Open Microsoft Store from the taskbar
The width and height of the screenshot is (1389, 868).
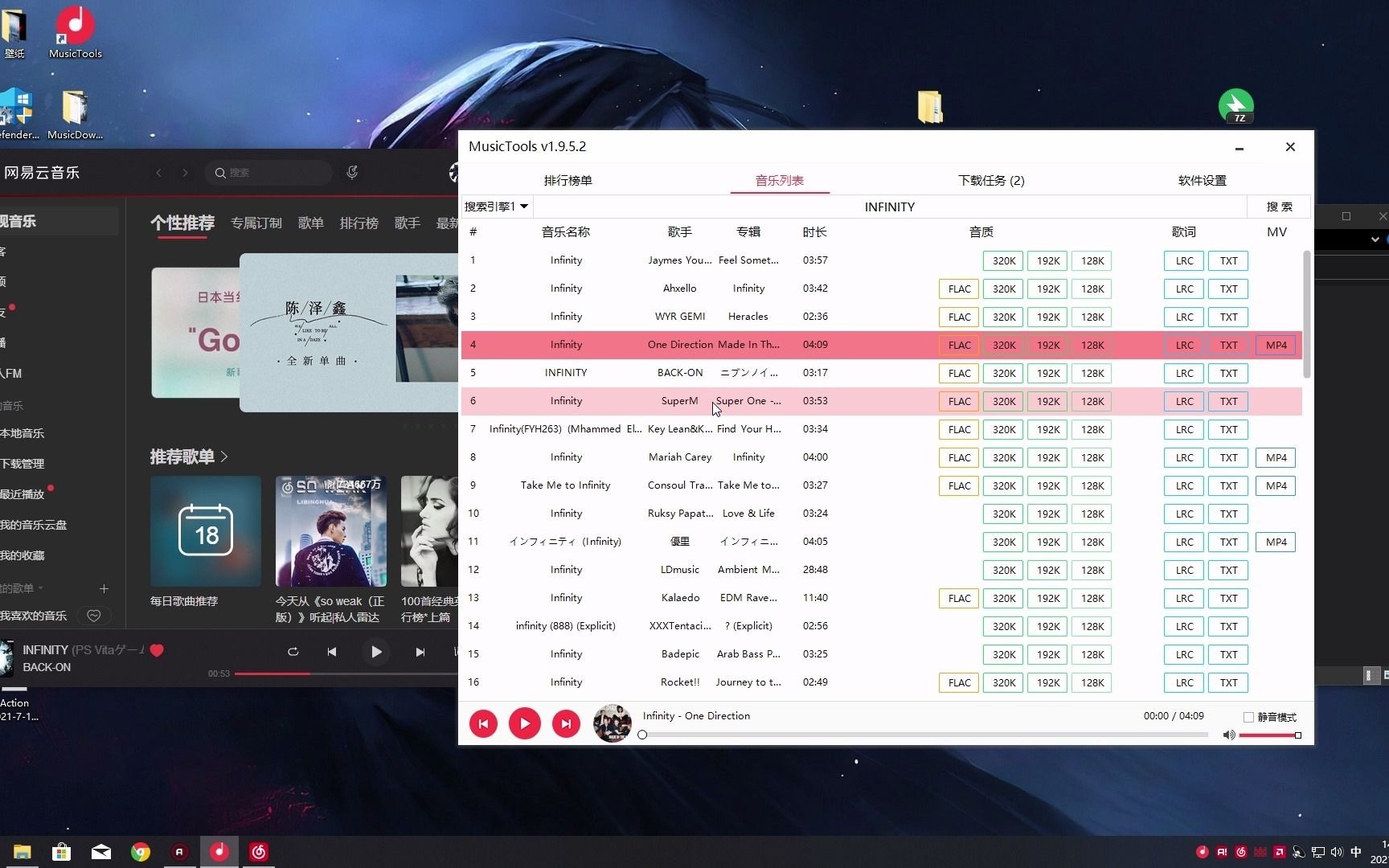click(x=61, y=852)
